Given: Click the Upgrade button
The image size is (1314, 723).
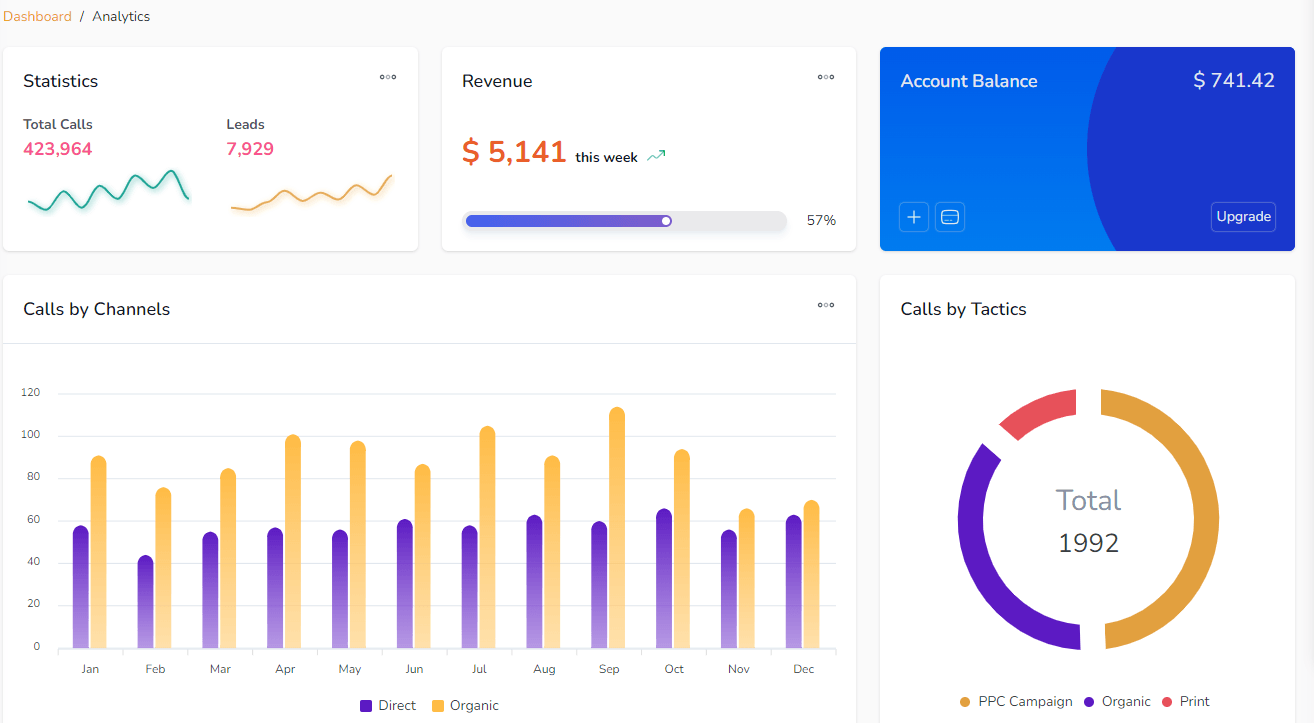Looking at the screenshot, I should point(1243,217).
